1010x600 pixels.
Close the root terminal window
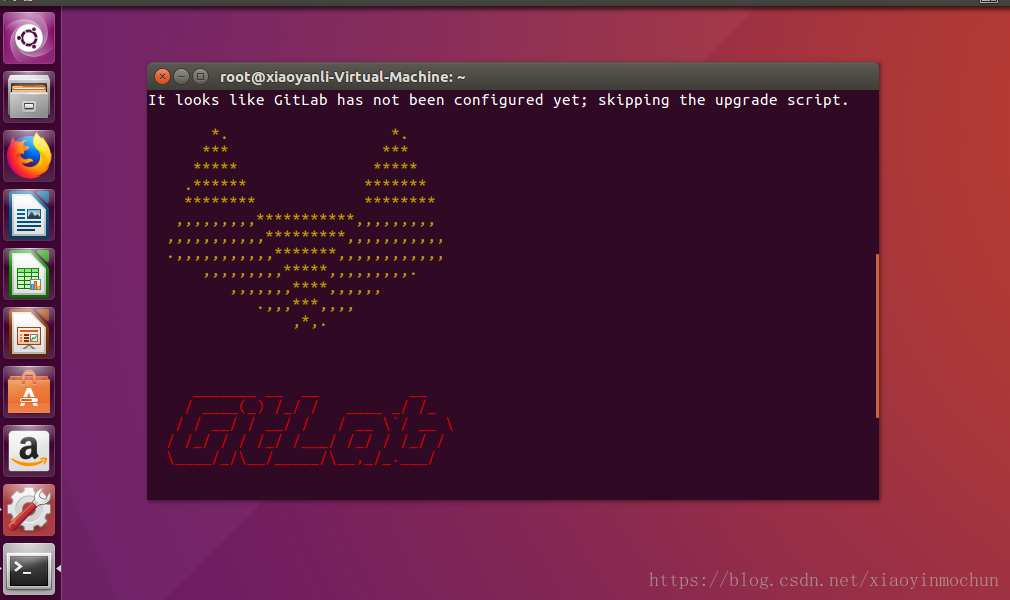tap(162, 77)
